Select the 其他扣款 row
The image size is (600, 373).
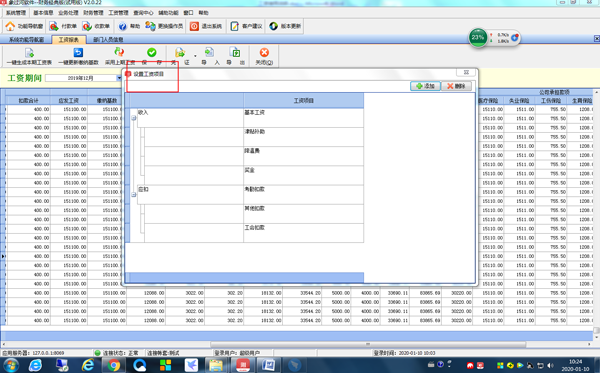tap(303, 214)
